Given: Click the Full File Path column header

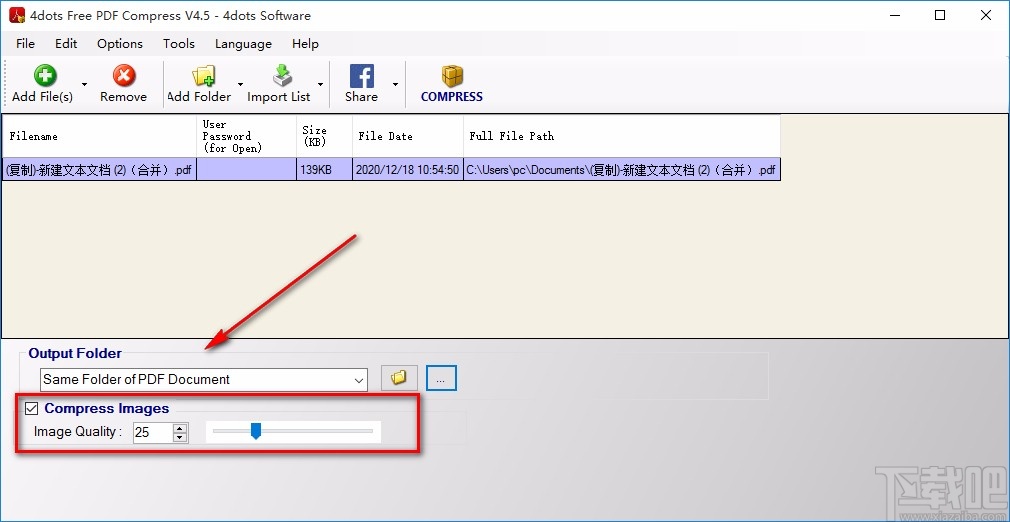Looking at the screenshot, I should pos(622,136).
